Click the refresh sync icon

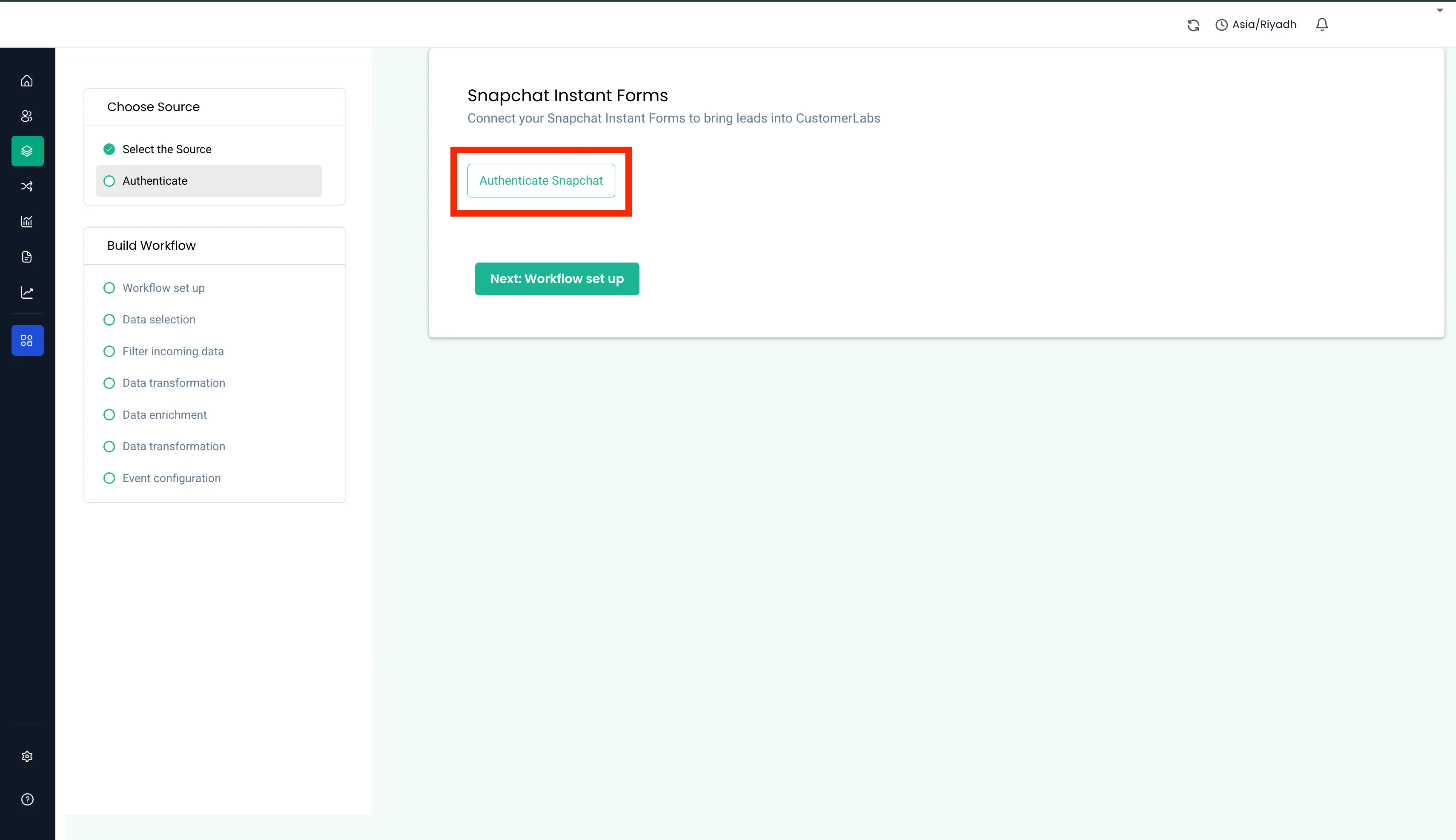(x=1193, y=25)
